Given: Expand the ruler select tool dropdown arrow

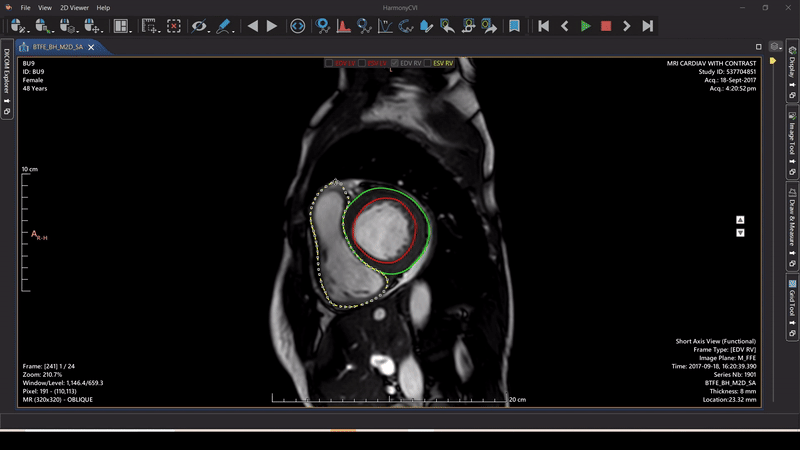Looking at the screenshot, I should click(159, 31).
